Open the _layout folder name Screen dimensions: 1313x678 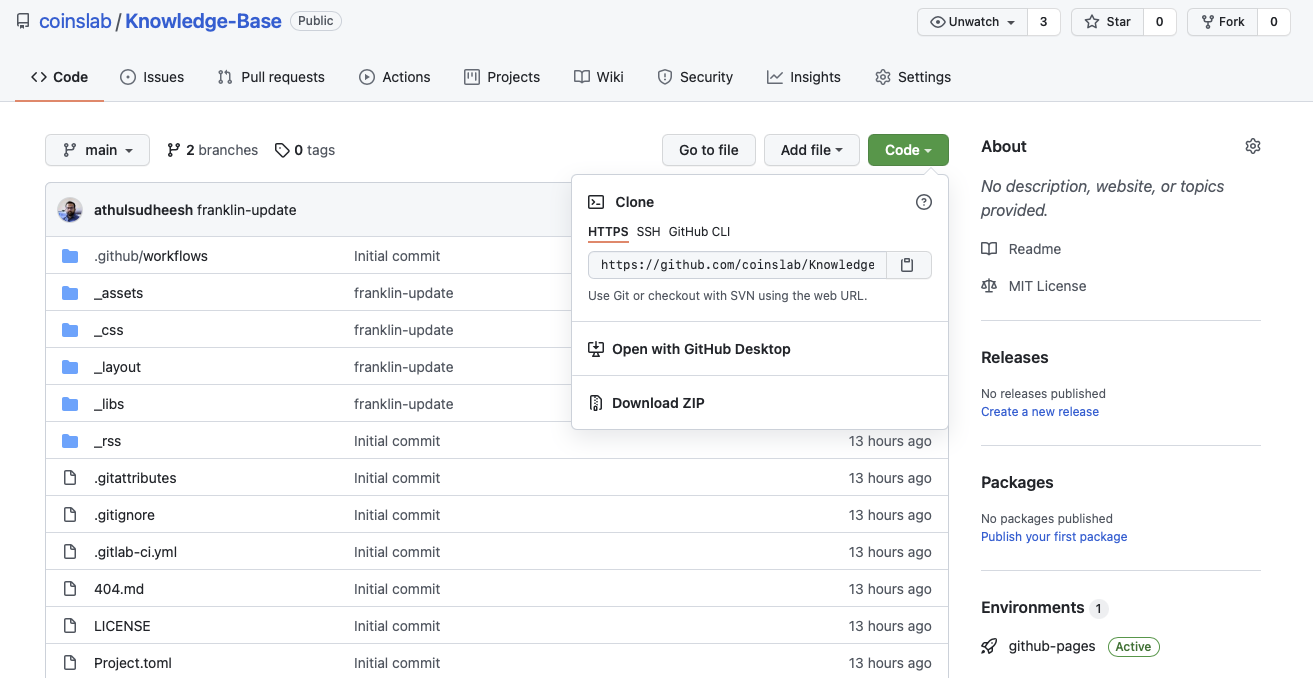[117, 367]
